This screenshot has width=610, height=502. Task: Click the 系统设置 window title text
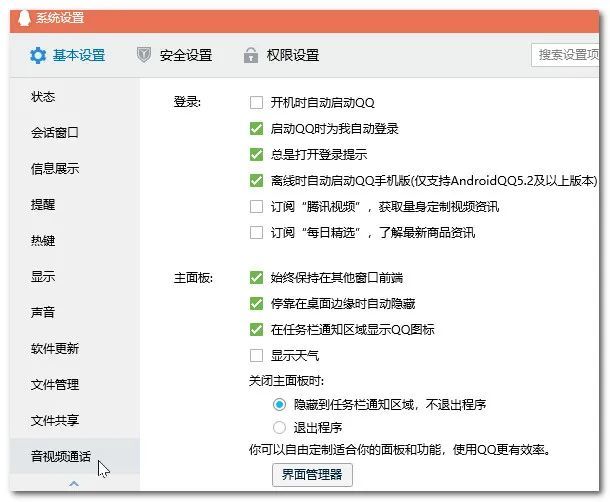(60, 18)
